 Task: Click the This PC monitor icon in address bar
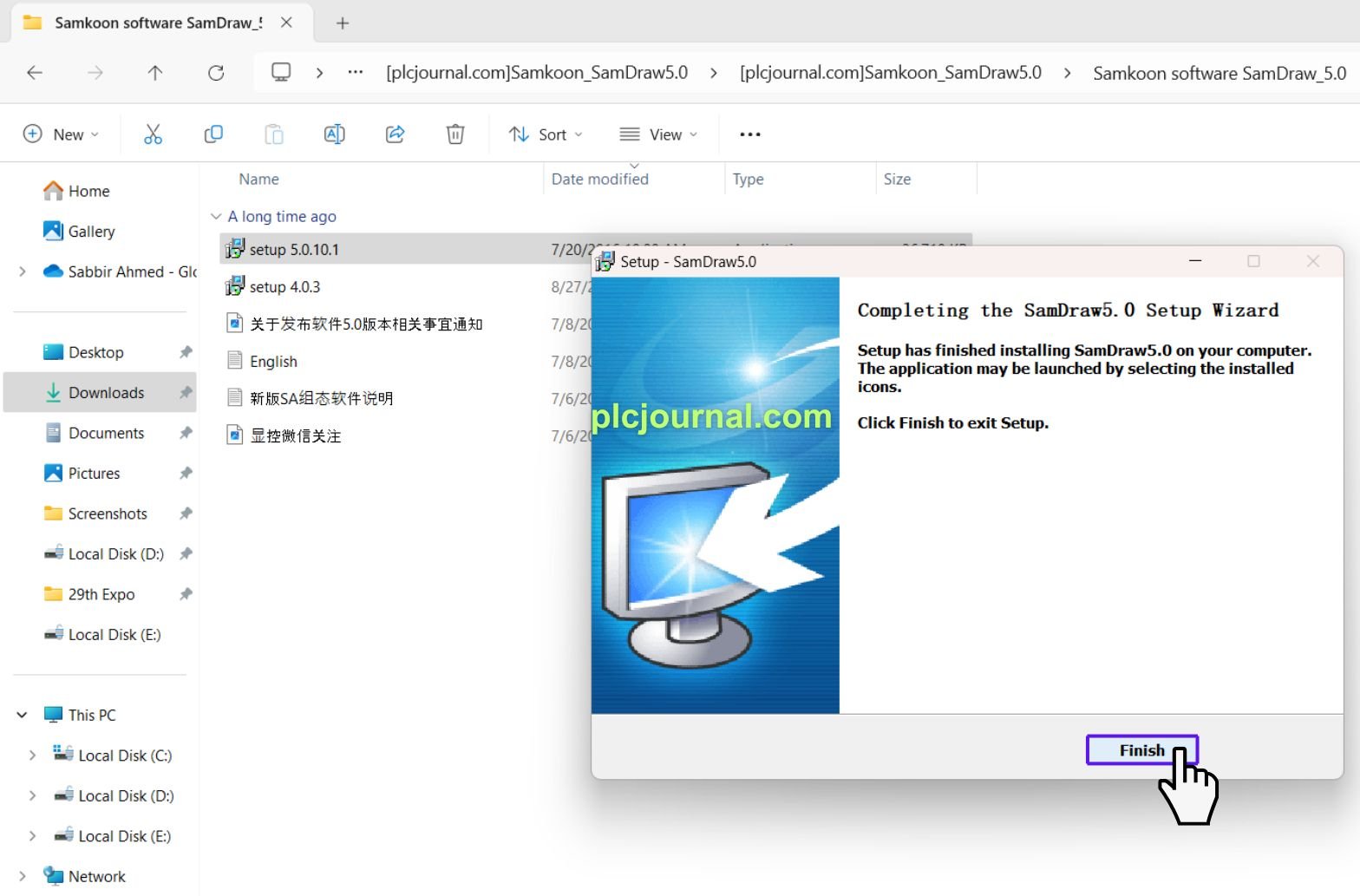coord(281,72)
